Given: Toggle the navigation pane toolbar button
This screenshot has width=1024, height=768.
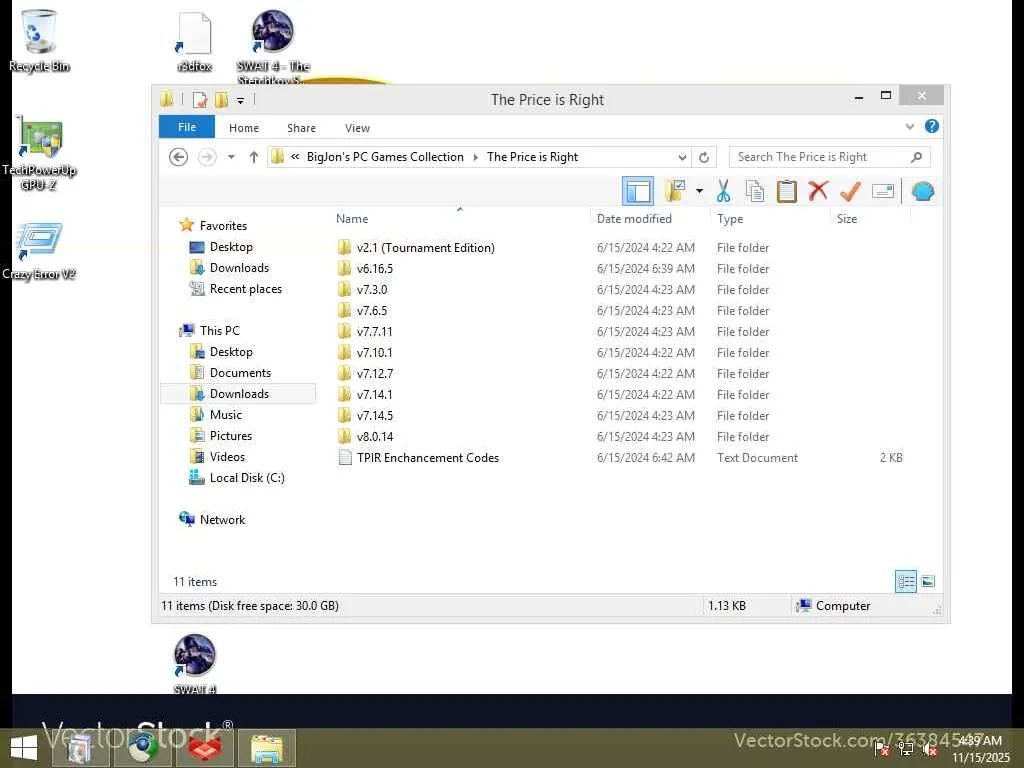Looking at the screenshot, I should [637, 191].
